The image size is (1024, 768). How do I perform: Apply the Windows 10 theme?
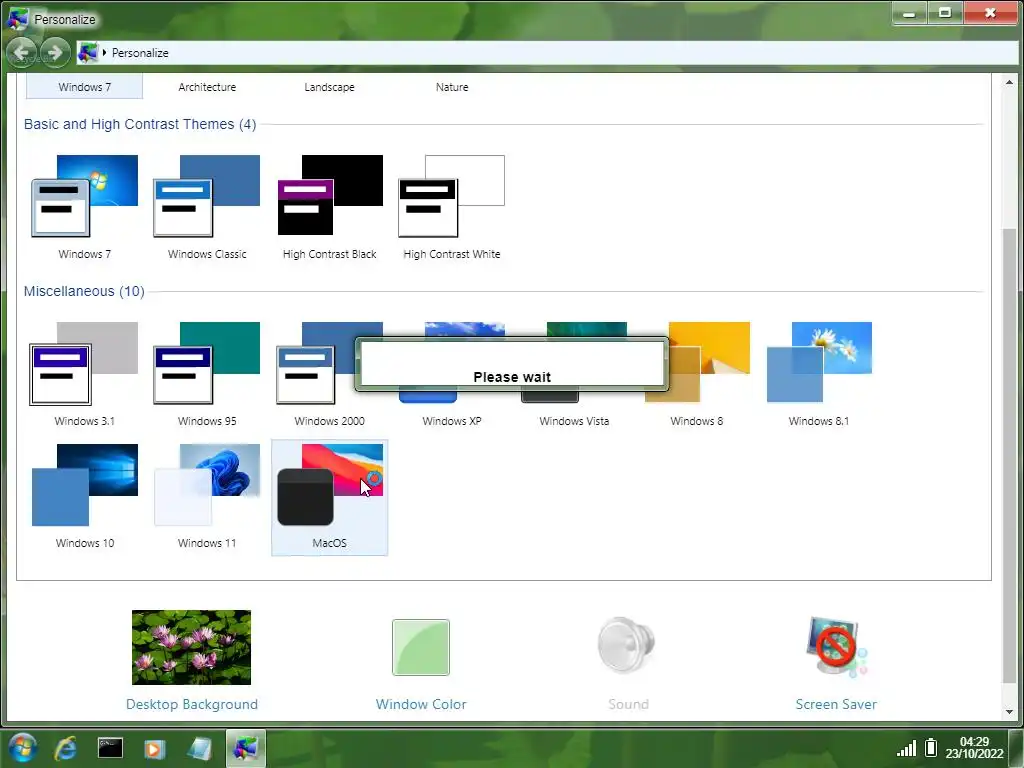(85, 485)
